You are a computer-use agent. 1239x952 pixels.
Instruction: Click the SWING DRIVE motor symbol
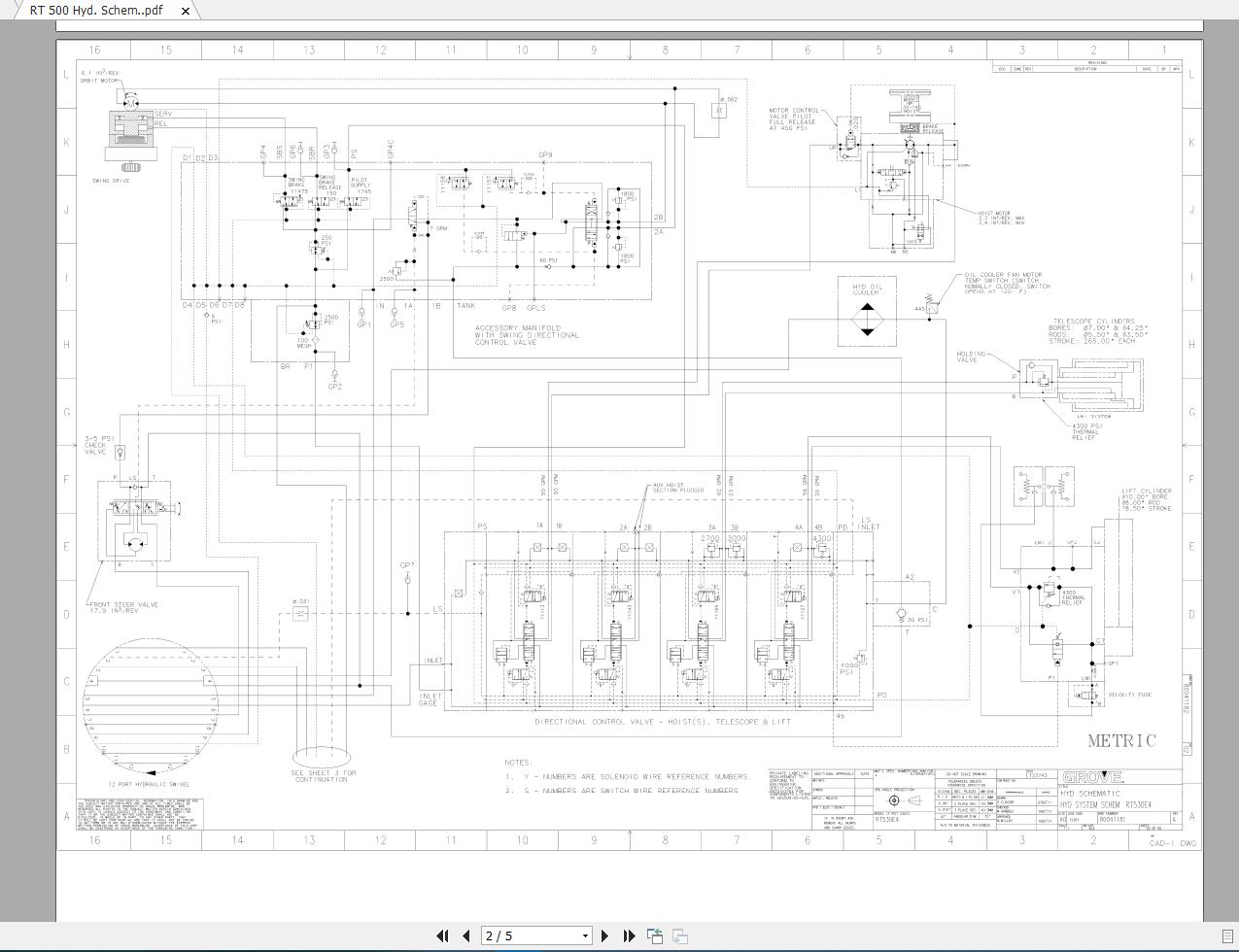pyautogui.click(x=130, y=133)
